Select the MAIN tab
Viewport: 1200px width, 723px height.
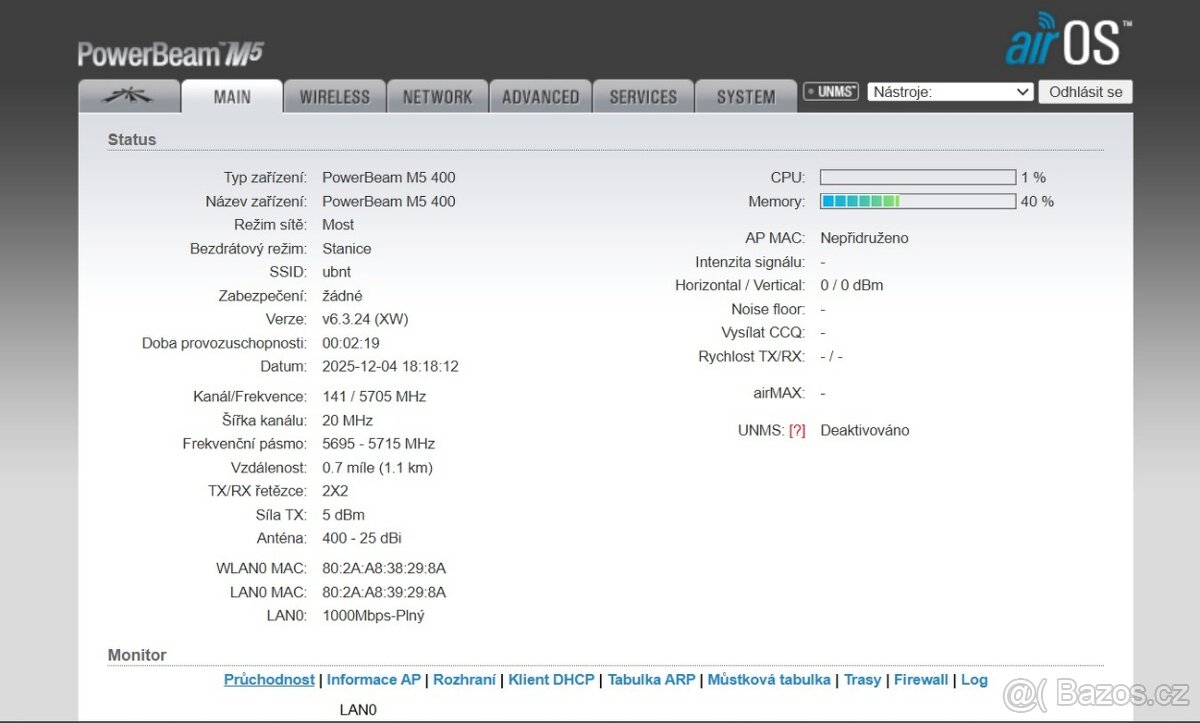tap(232, 97)
